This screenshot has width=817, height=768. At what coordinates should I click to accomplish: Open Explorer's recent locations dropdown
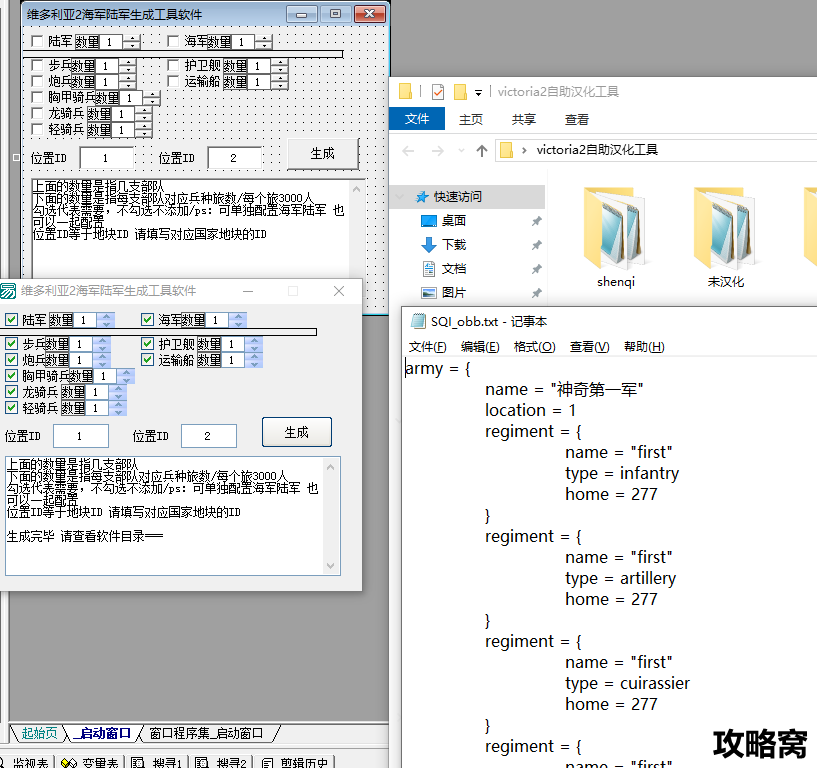[x=461, y=151]
